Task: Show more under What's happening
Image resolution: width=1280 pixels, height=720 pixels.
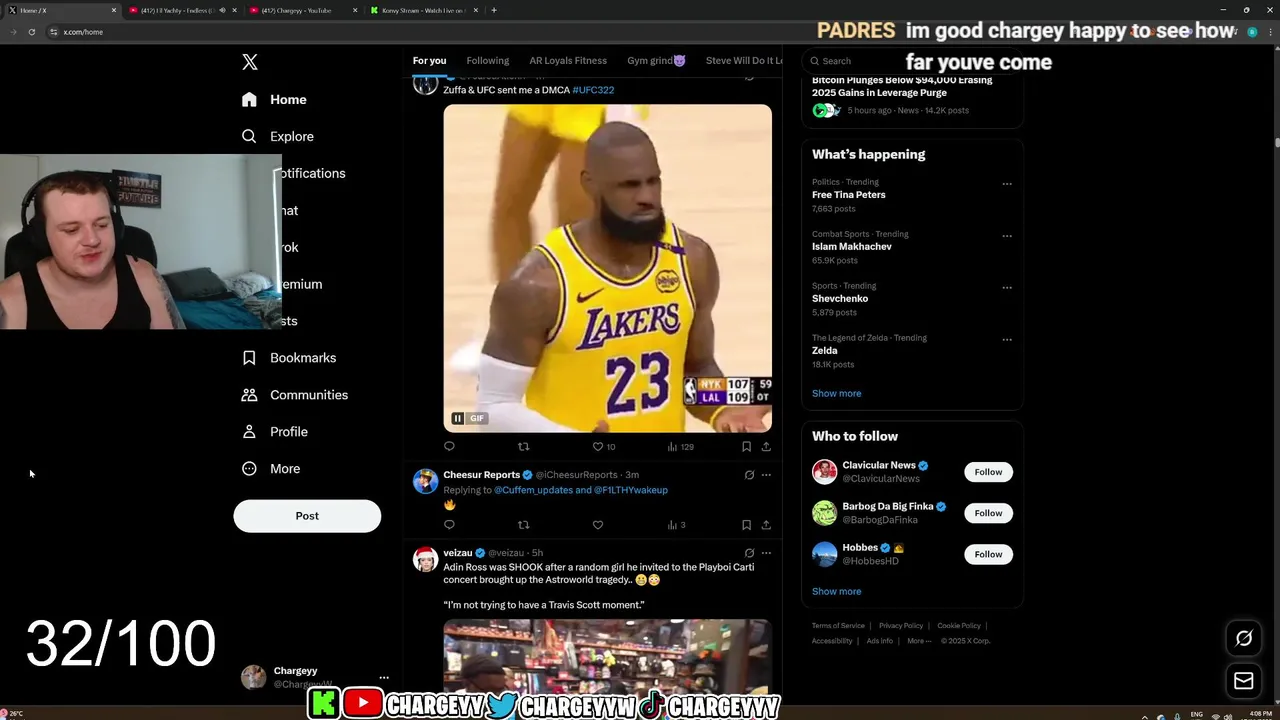Action: [x=836, y=393]
